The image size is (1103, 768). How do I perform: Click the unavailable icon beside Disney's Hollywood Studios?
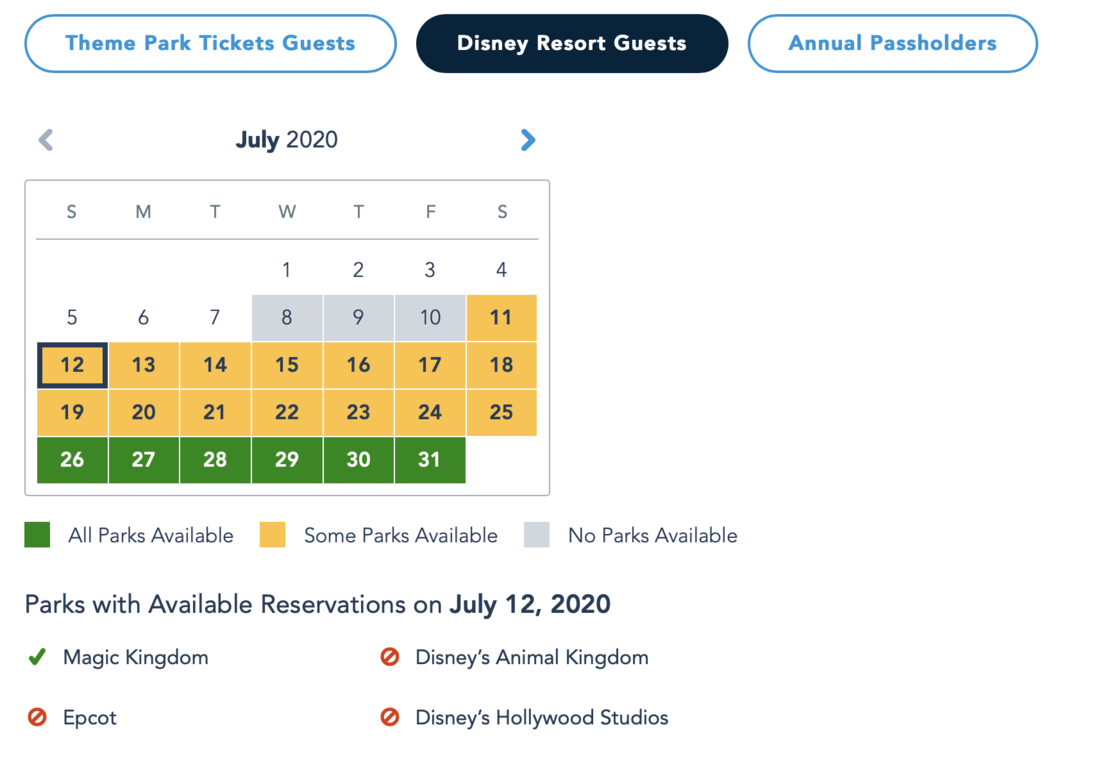click(390, 717)
